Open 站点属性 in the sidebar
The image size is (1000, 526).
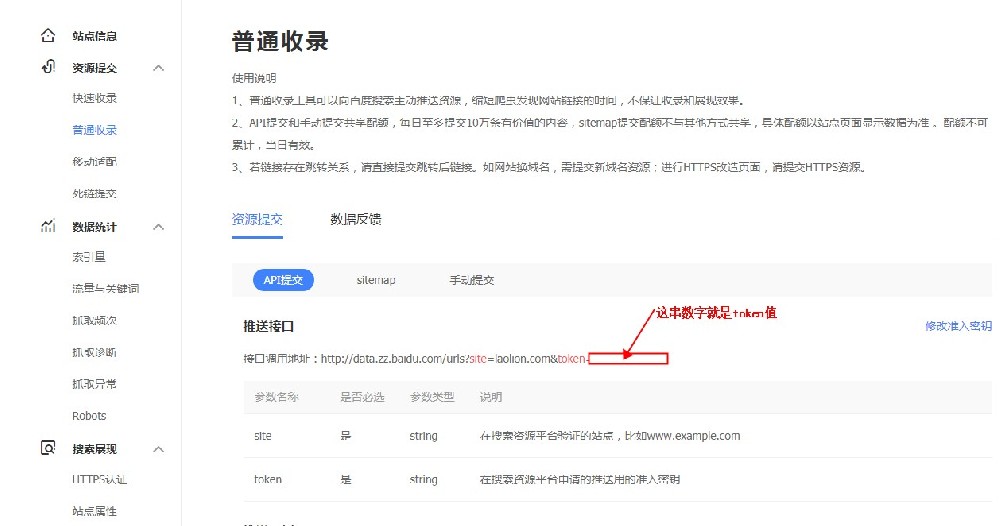click(94, 511)
